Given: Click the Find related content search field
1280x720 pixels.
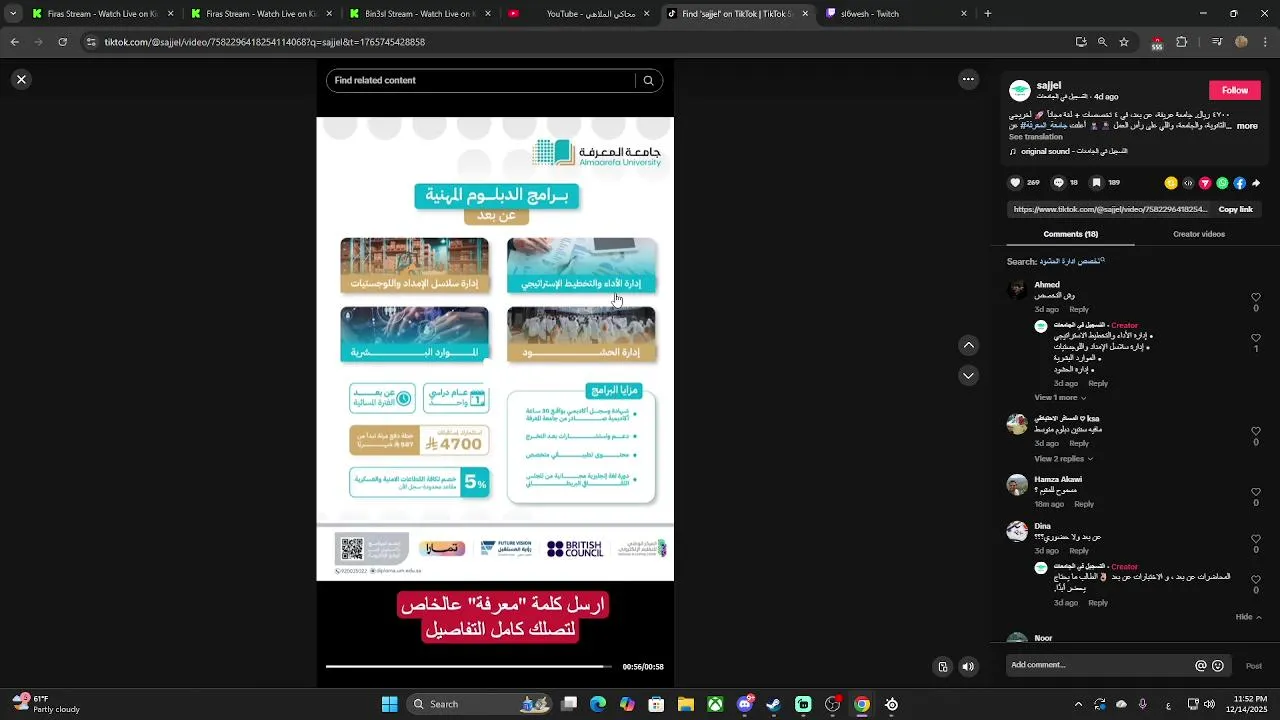Looking at the screenshot, I should click(x=482, y=81).
